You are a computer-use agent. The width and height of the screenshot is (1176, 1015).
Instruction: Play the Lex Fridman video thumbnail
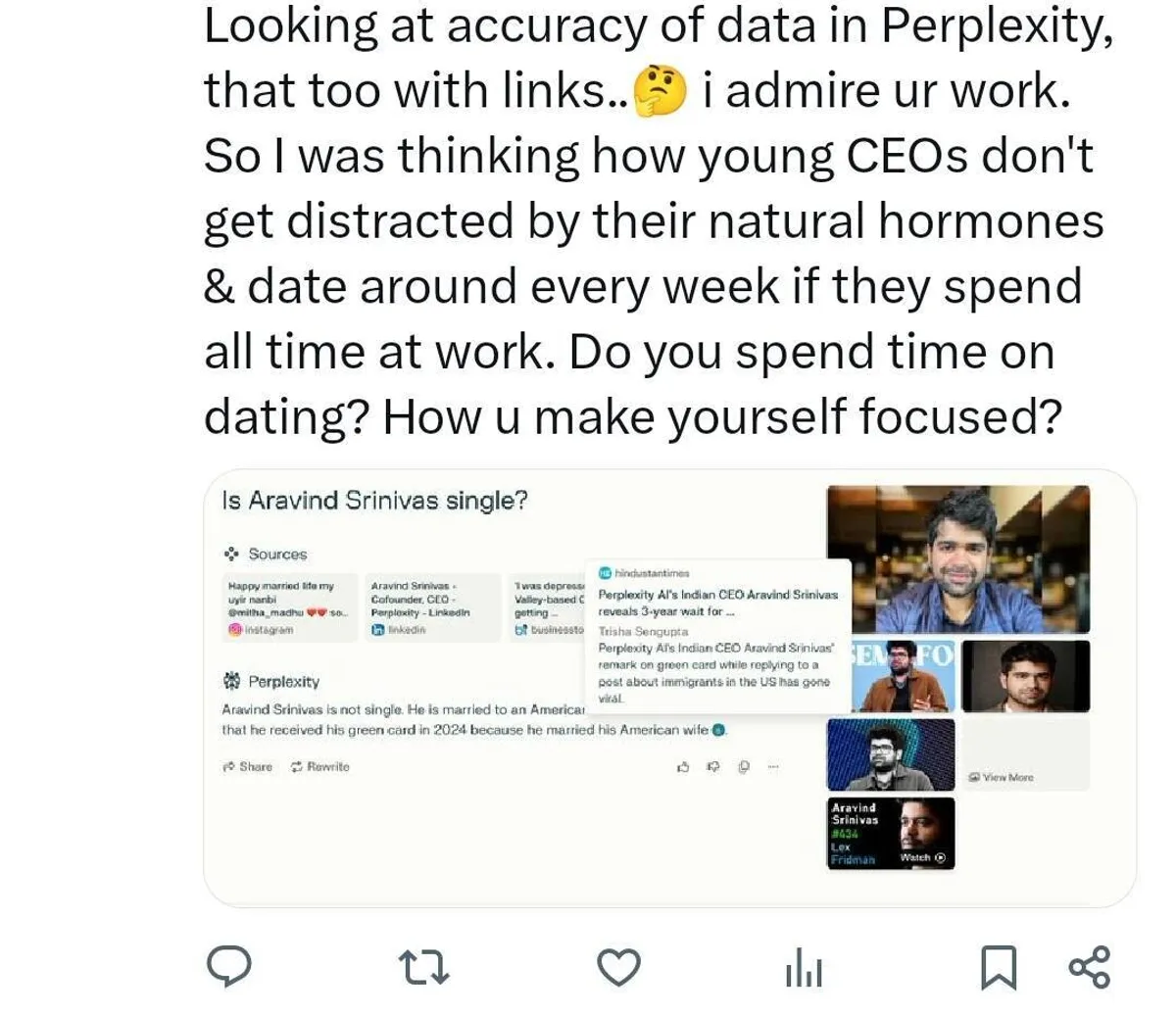tap(891, 833)
